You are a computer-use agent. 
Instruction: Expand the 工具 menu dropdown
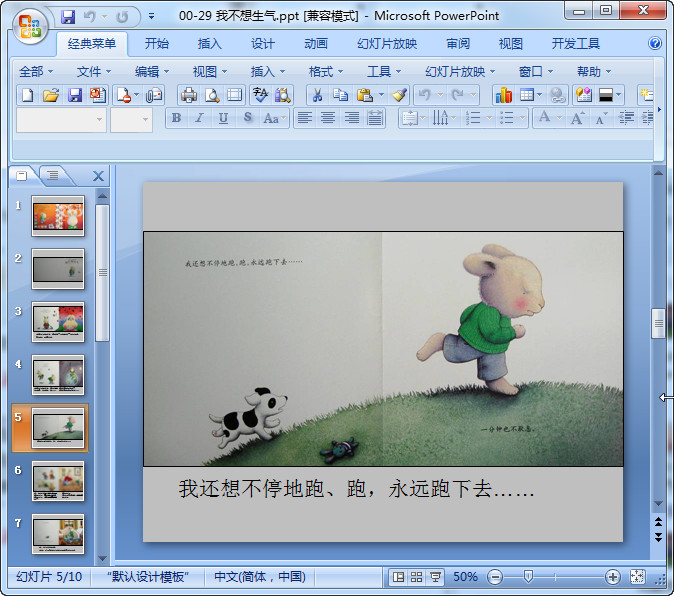384,71
